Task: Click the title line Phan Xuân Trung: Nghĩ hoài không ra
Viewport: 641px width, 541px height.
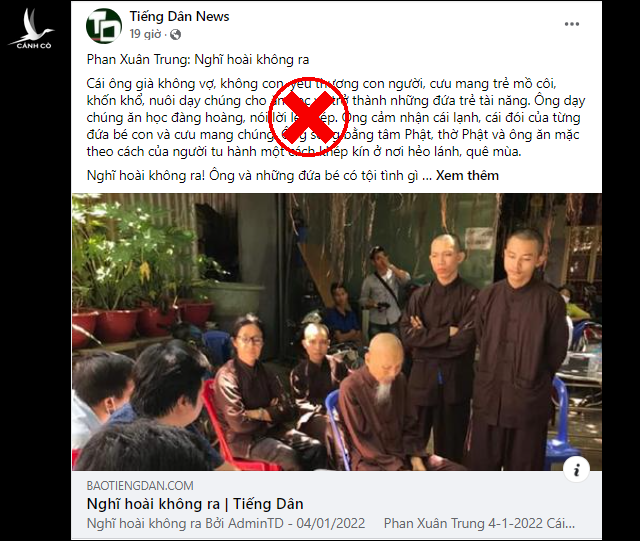Action: 198,60
